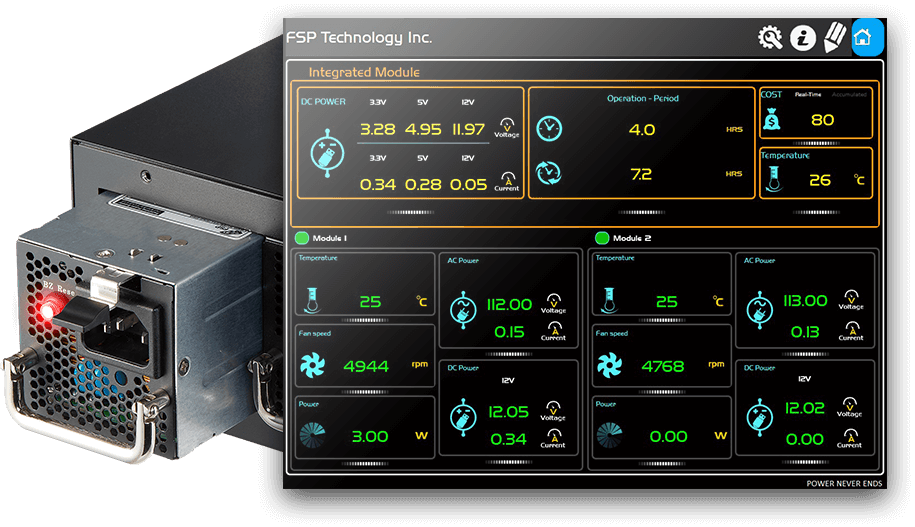Click Module 2 DC voltage 12.02
The image size is (915, 527).
pos(805,408)
